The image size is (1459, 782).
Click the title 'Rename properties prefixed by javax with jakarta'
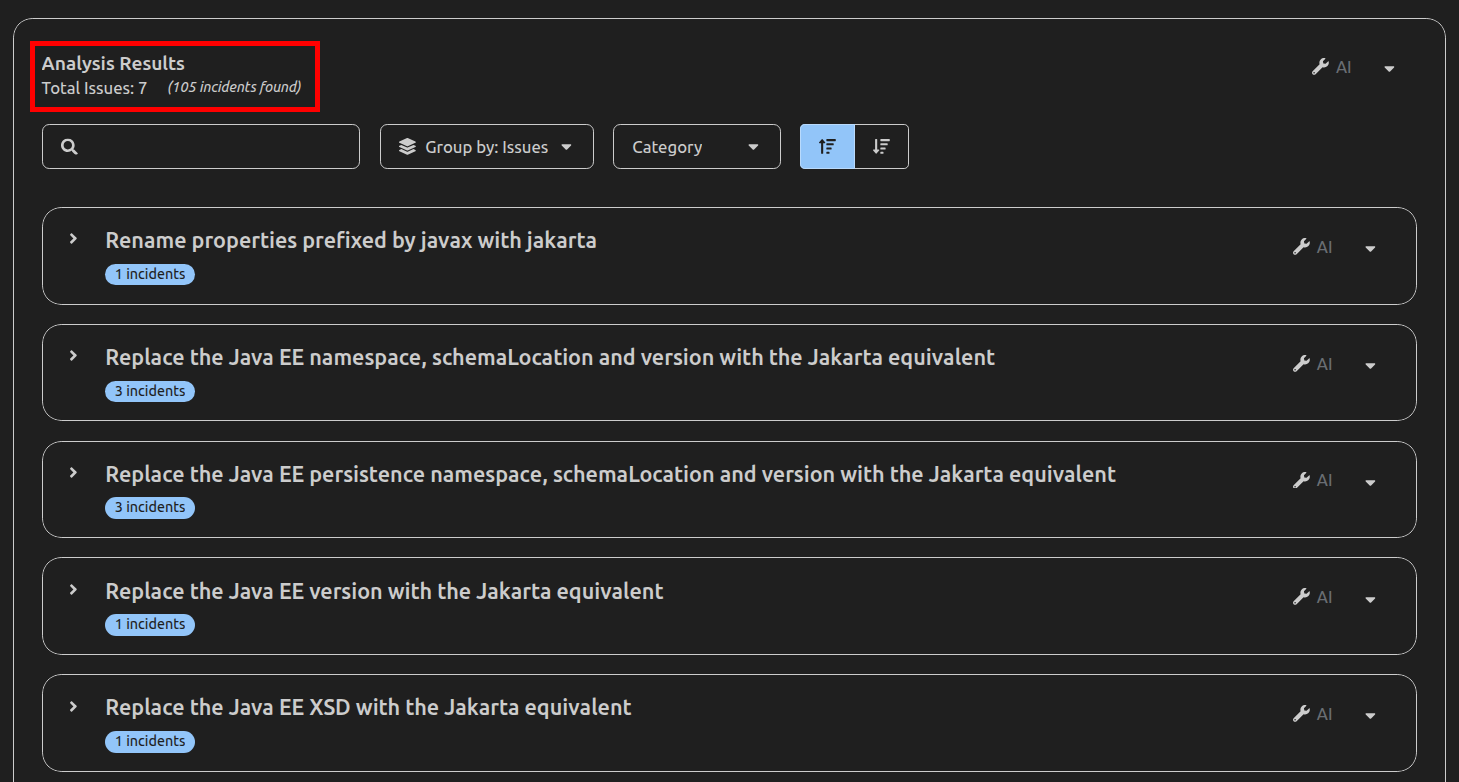coord(351,240)
